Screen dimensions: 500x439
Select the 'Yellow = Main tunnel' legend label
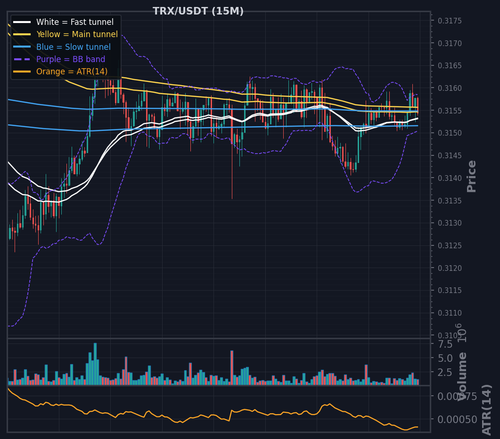77,34
